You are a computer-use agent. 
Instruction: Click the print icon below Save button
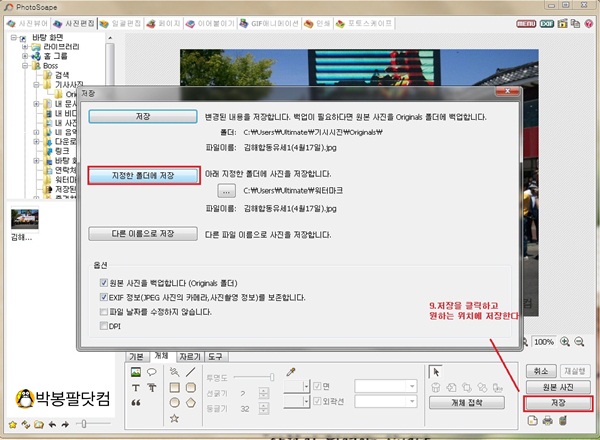[x=548, y=422]
